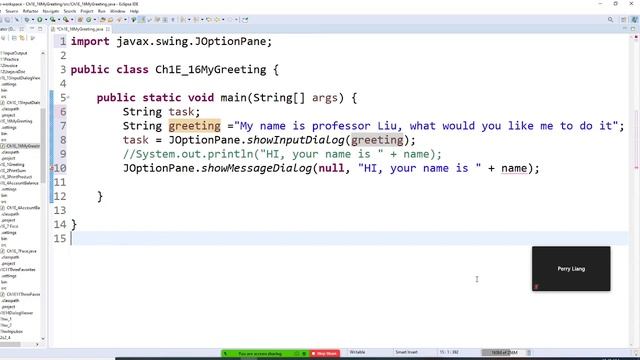640x360 pixels.
Task: Select the 1Greeting project in tree
Action: 13,164
